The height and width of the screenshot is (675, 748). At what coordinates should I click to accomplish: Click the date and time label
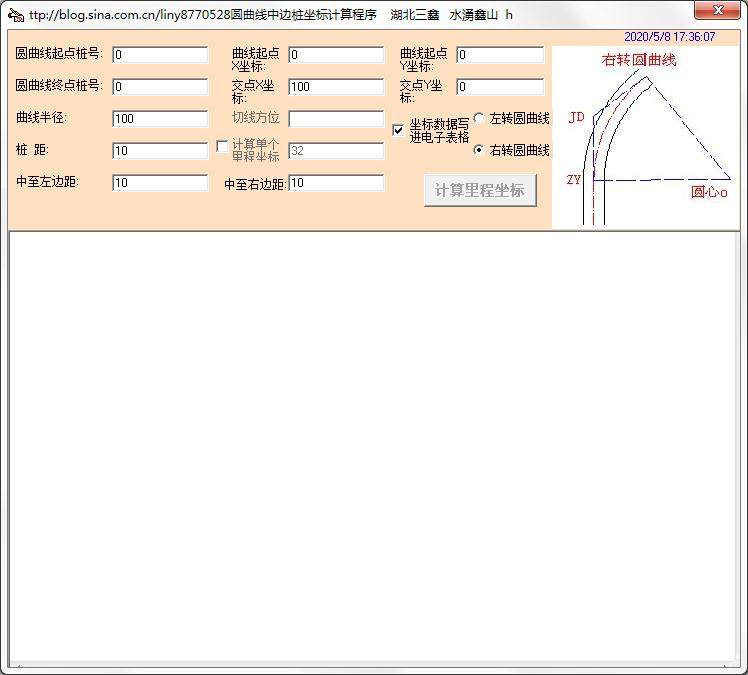pyautogui.click(x=670, y=37)
